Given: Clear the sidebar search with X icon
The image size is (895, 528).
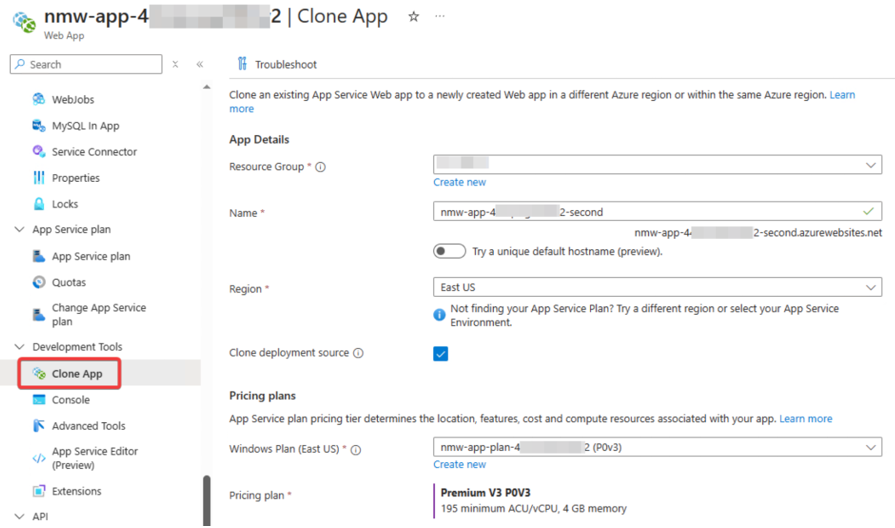Looking at the screenshot, I should click(175, 65).
